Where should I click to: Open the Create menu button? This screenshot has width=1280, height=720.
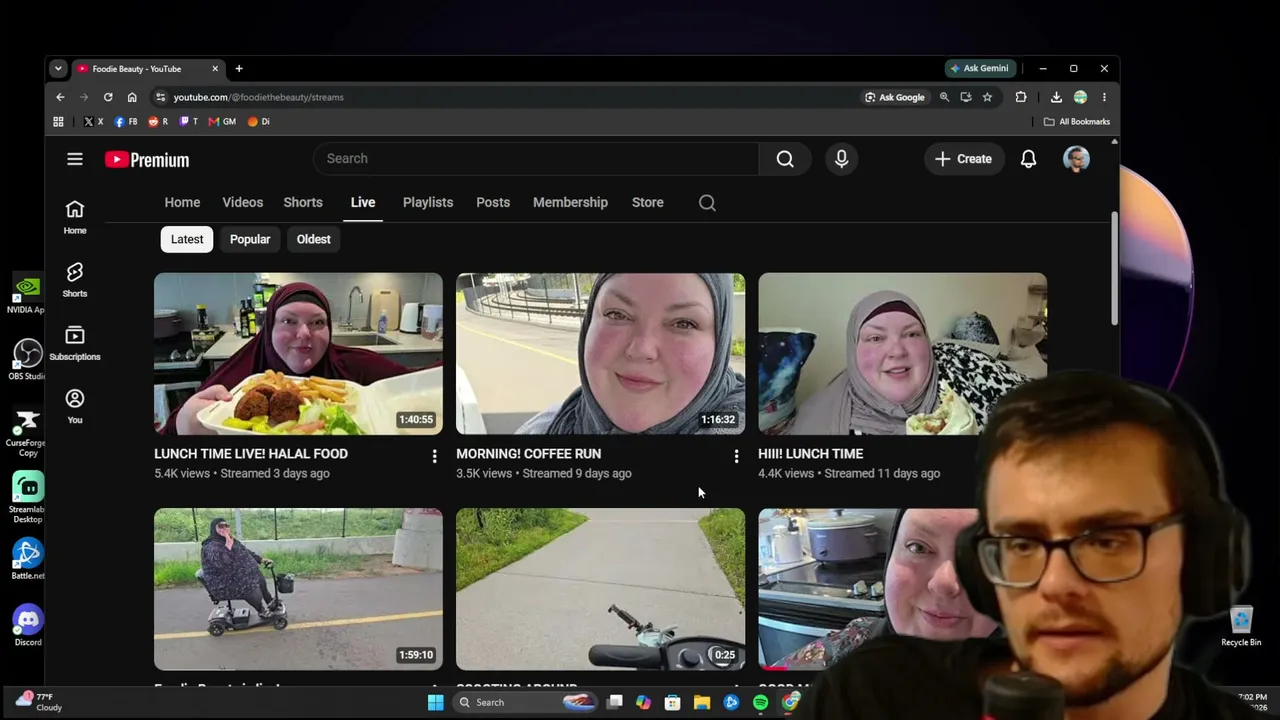click(963, 159)
